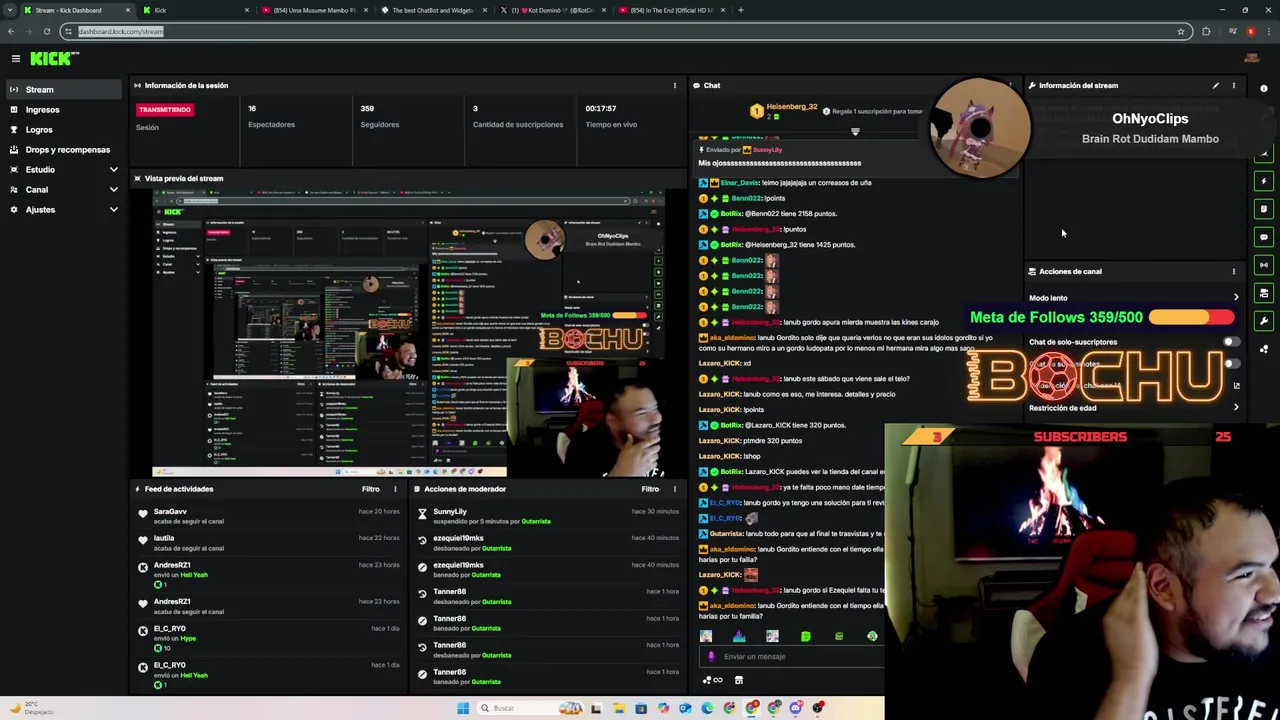Click the Meta de Follows progress bar
Screen dimensions: 1280x720
(1191, 318)
